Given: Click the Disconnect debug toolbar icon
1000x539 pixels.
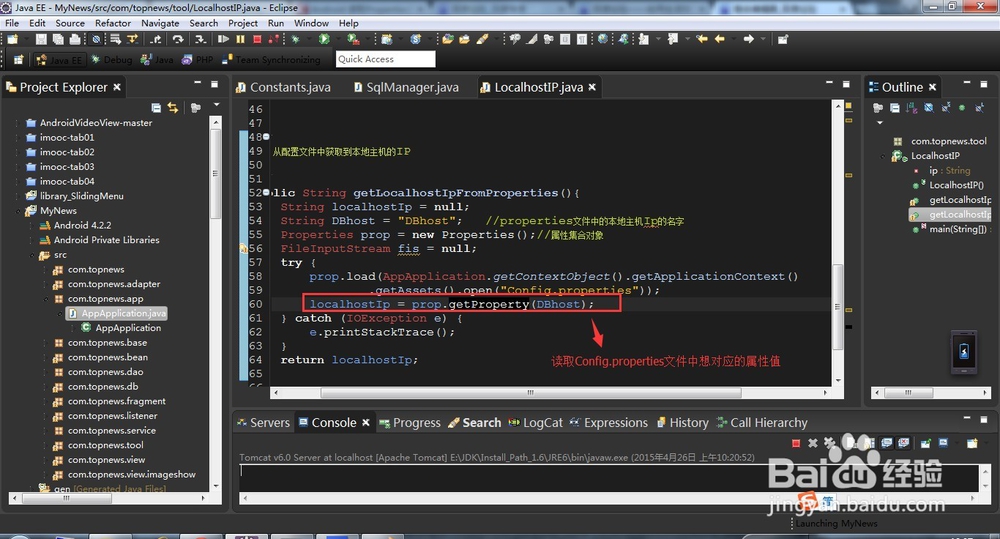Looking at the screenshot, I should [x=274, y=40].
